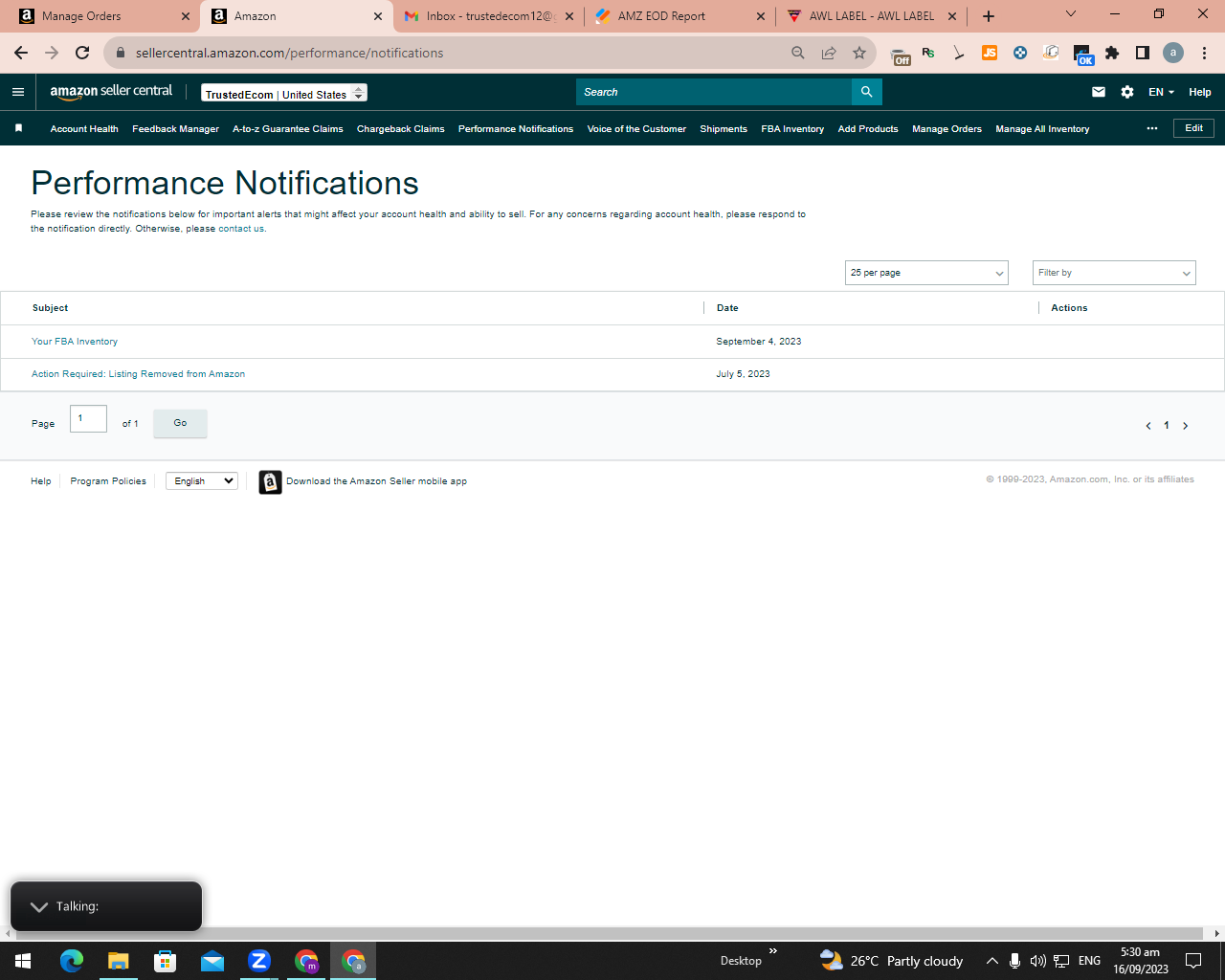The height and width of the screenshot is (980, 1225).
Task: Open the Chrome three-dot menu
Action: [1204, 53]
